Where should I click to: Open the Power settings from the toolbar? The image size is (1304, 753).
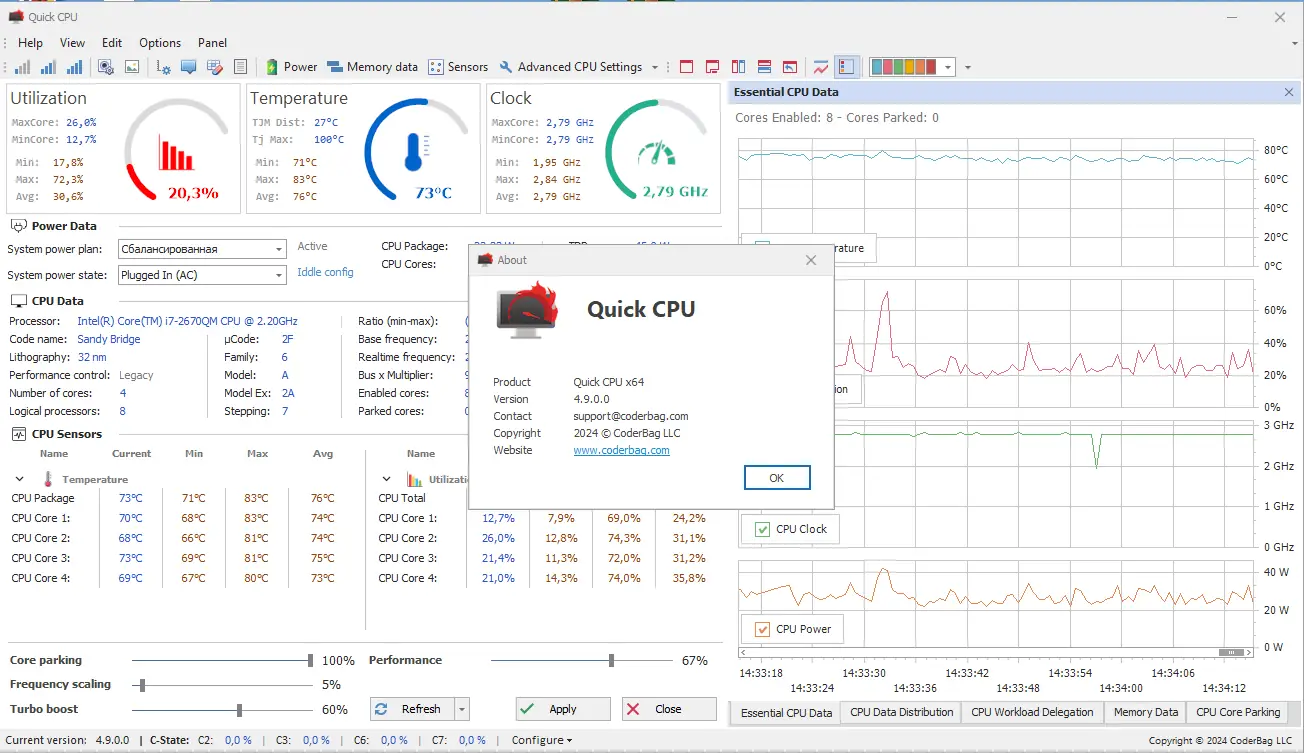click(291, 67)
